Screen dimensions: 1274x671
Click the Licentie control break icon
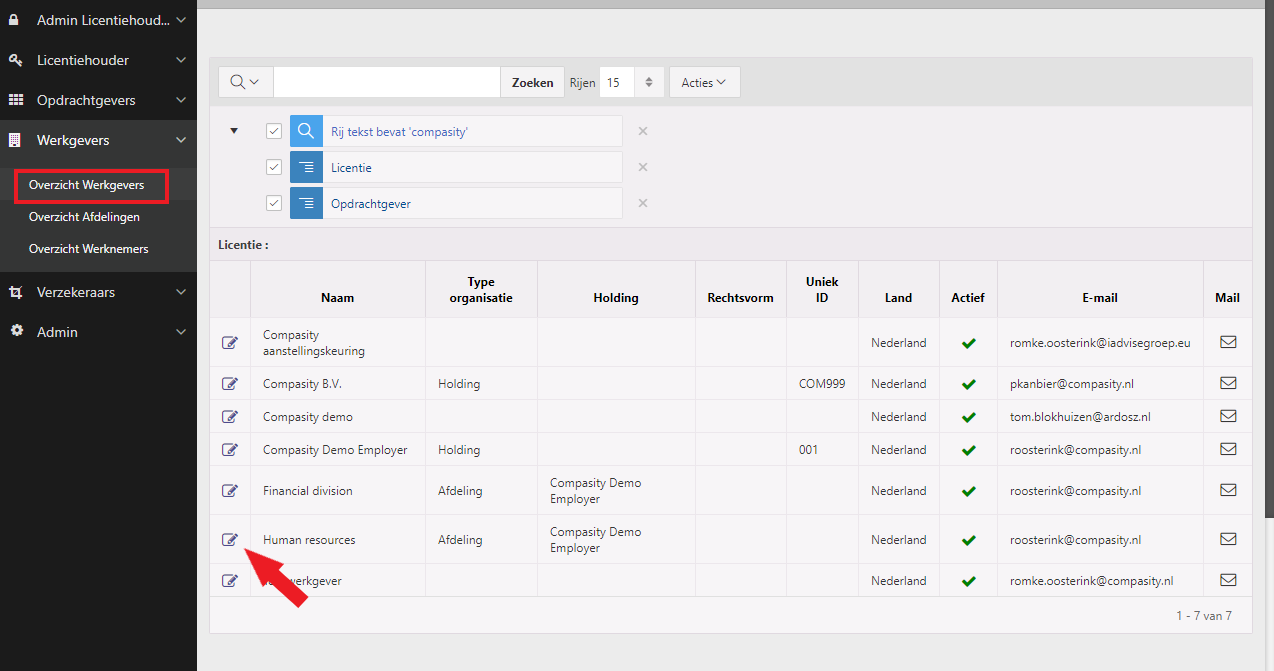point(306,167)
